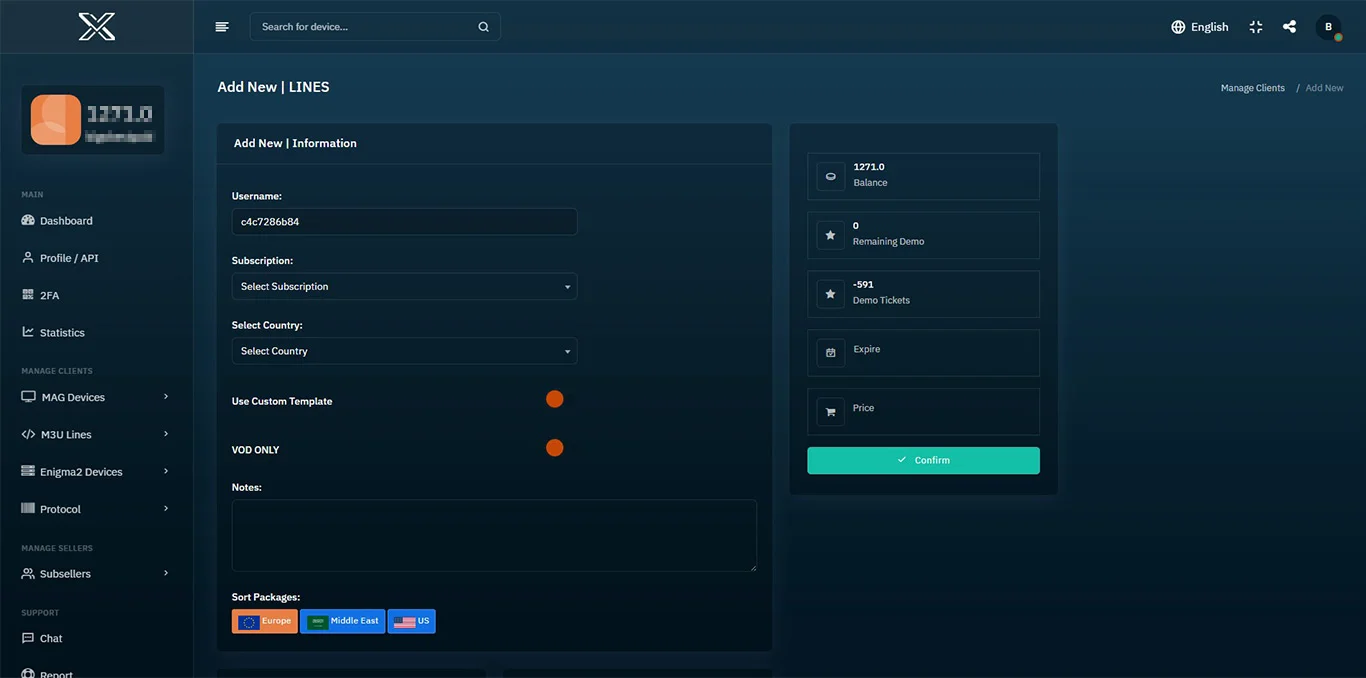Click the share icon in header
This screenshot has width=1366, height=678.
click(1289, 27)
